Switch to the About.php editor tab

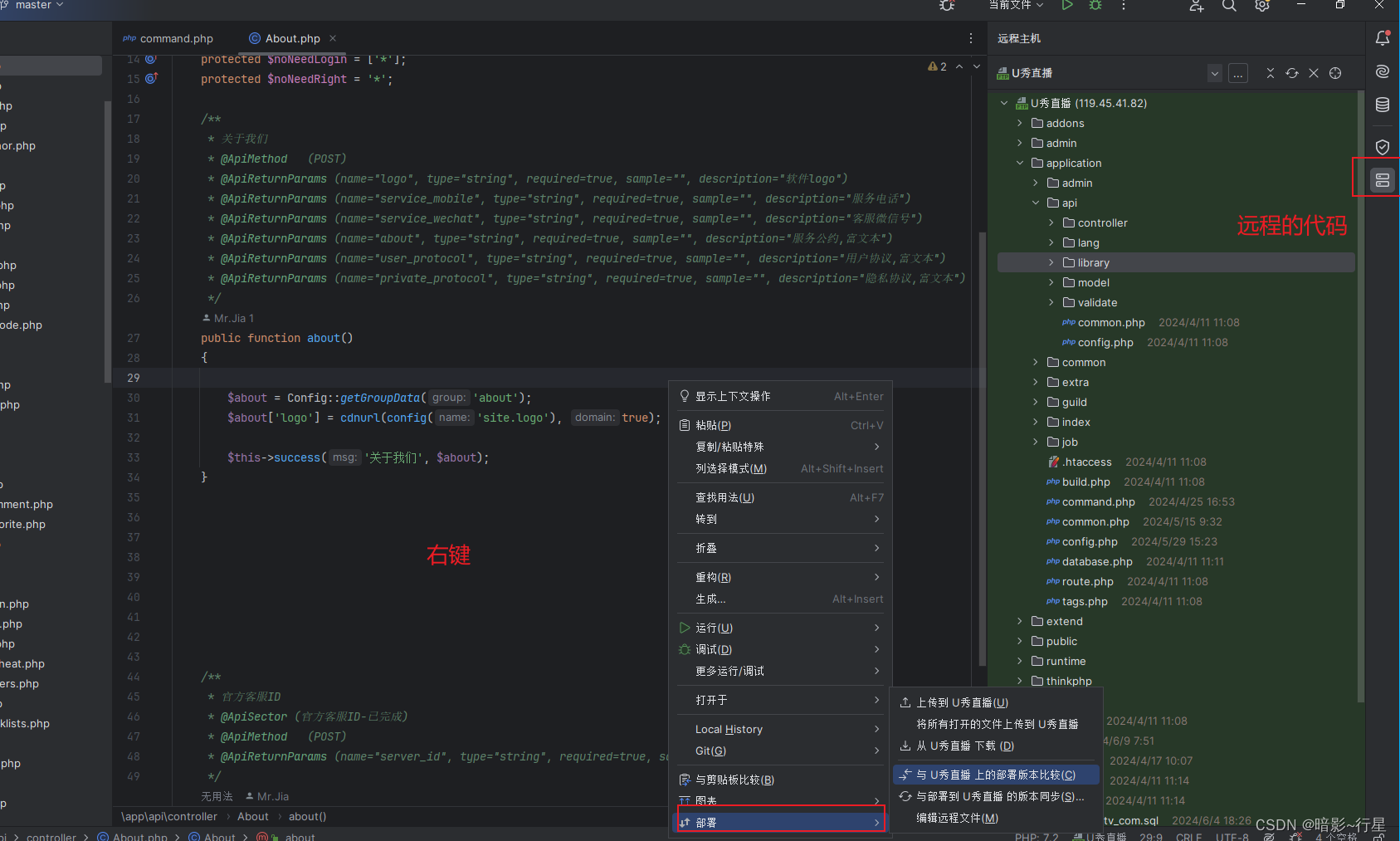pyautogui.click(x=293, y=38)
